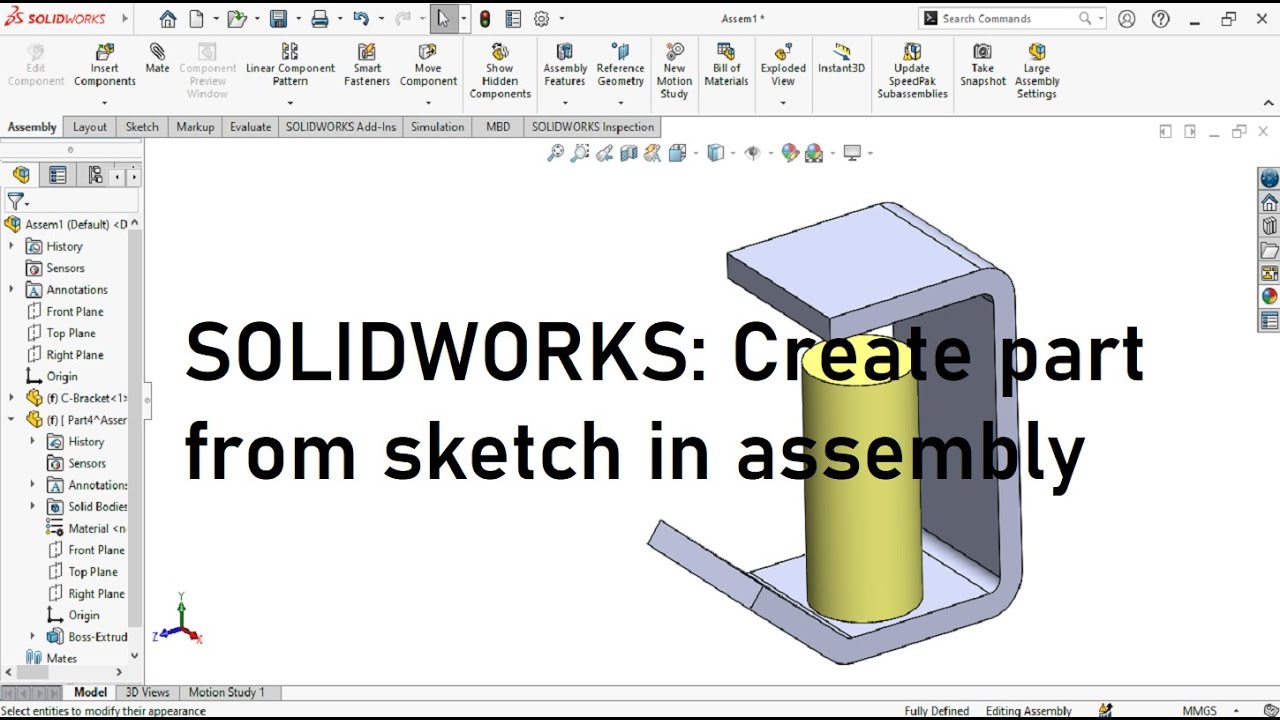This screenshot has width=1280, height=720.
Task: Click the Edit Appearance color ball
Action: [x=790, y=153]
